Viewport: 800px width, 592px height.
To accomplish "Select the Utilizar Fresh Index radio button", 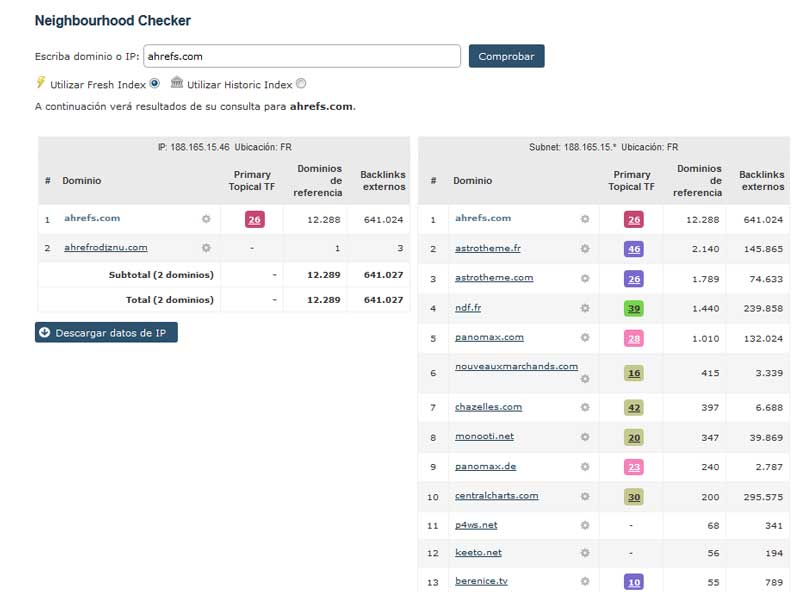I will coord(155,84).
